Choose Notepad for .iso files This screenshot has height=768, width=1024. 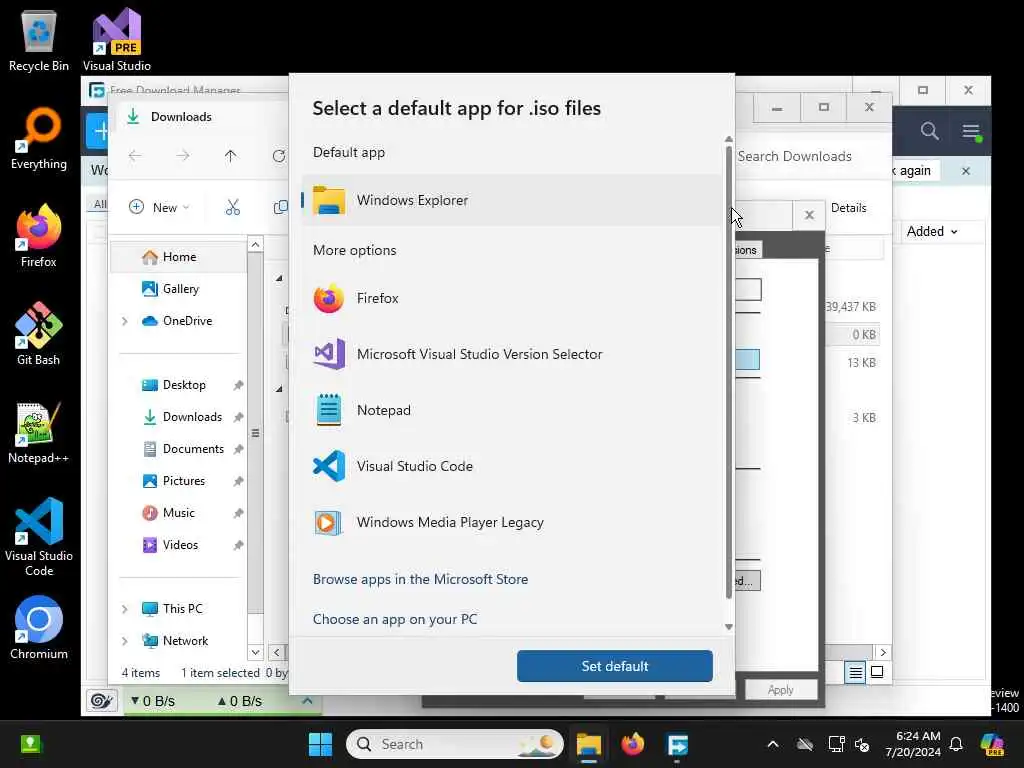click(511, 410)
